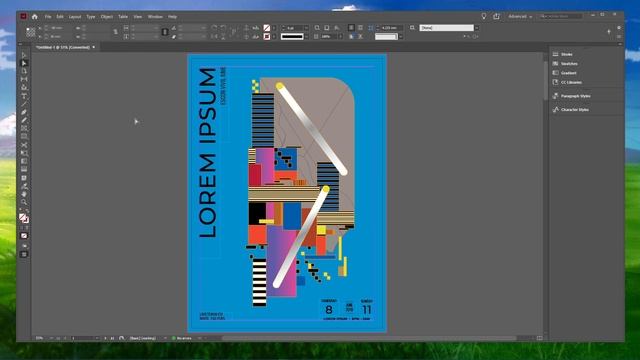640x360 pixels.
Task: Click the Adobe Stock search field
Action: click(561, 16)
